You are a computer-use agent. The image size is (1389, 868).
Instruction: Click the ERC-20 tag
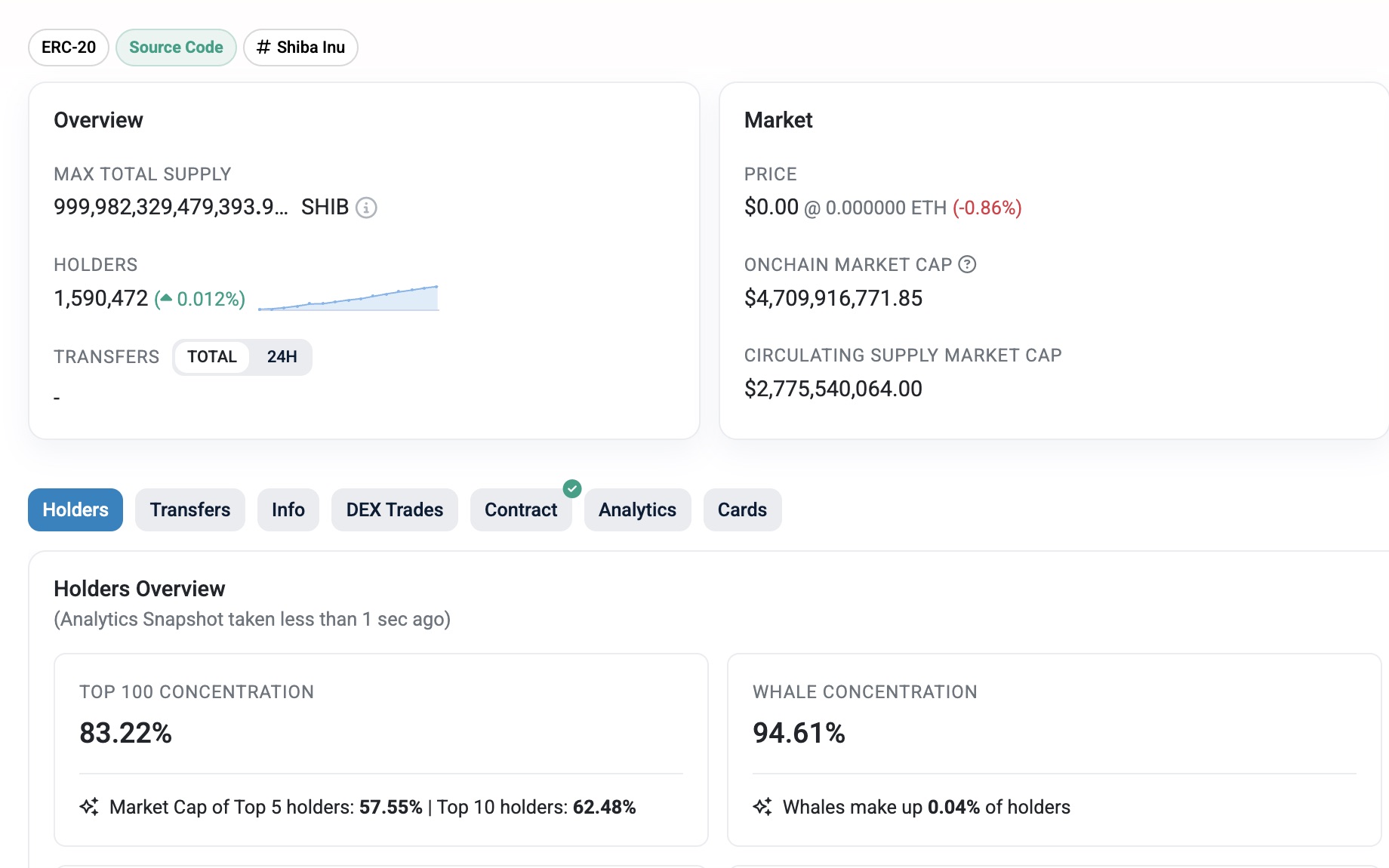[x=69, y=48]
